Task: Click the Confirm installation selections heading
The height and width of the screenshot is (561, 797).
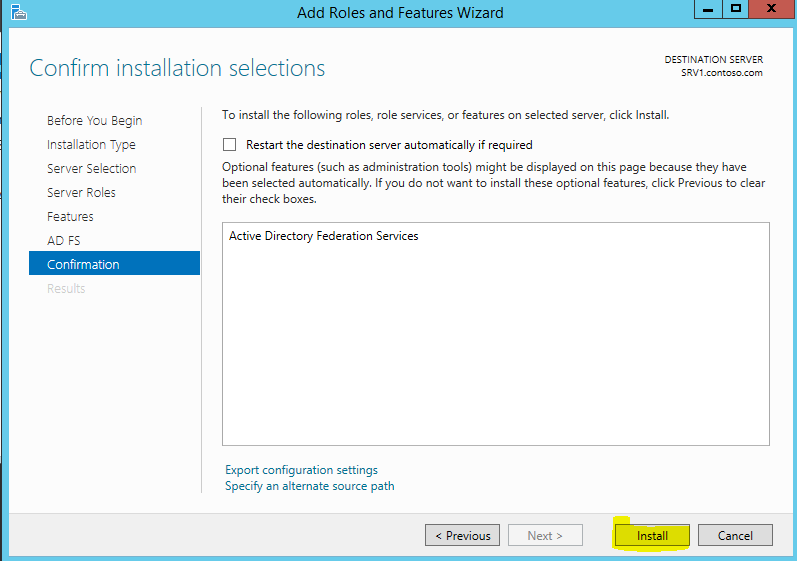Action: pos(177,68)
